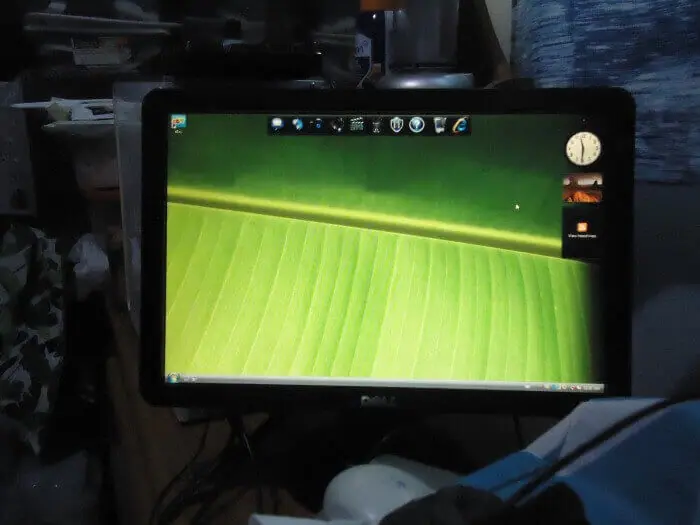Open the Windows Start orb
The height and width of the screenshot is (525, 700).
click(x=172, y=378)
